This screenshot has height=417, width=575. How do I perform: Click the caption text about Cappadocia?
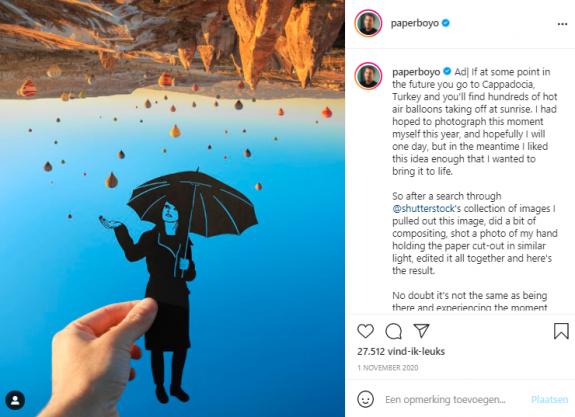[x=475, y=121]
